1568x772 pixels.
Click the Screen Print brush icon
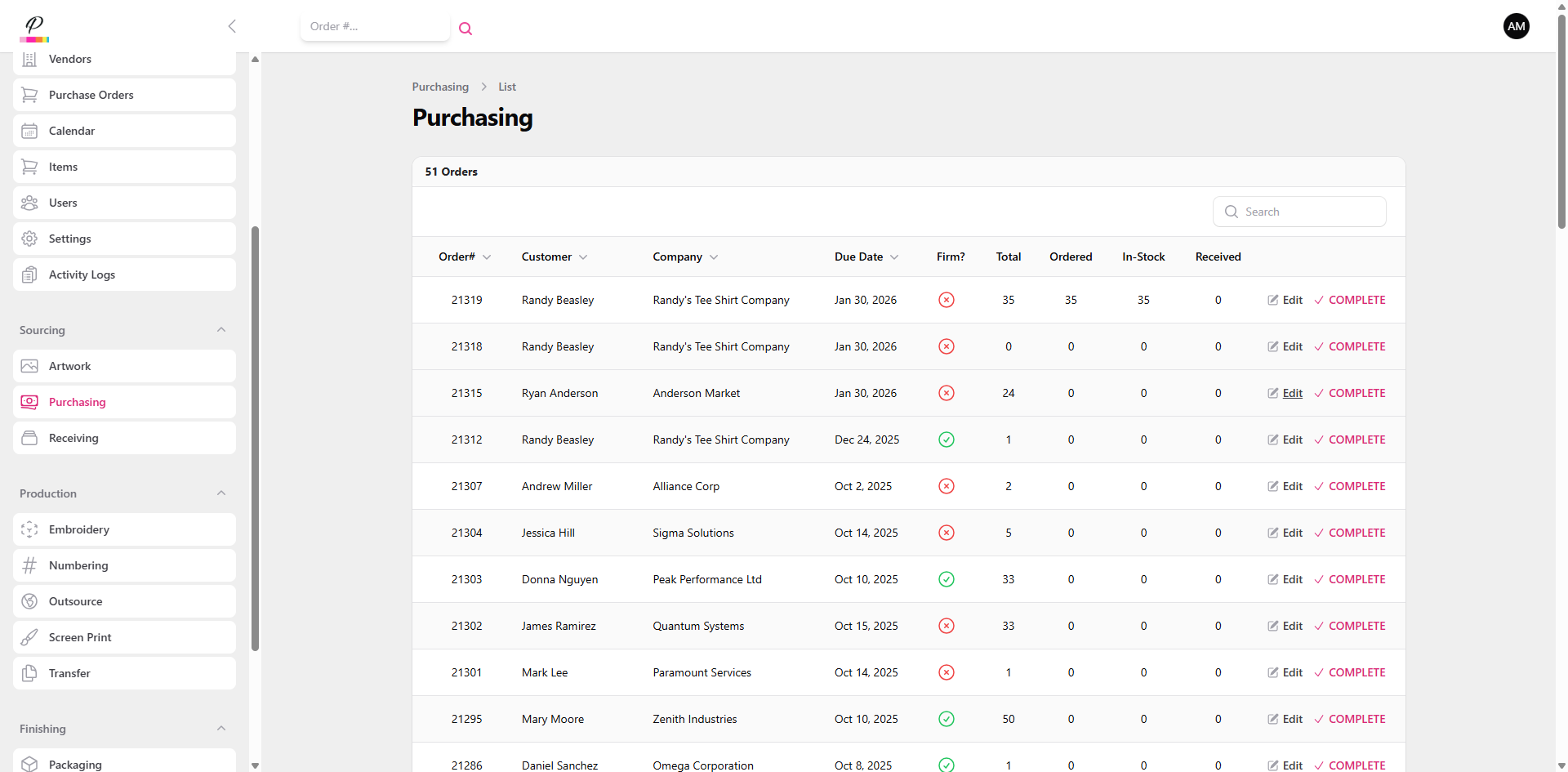29,637
